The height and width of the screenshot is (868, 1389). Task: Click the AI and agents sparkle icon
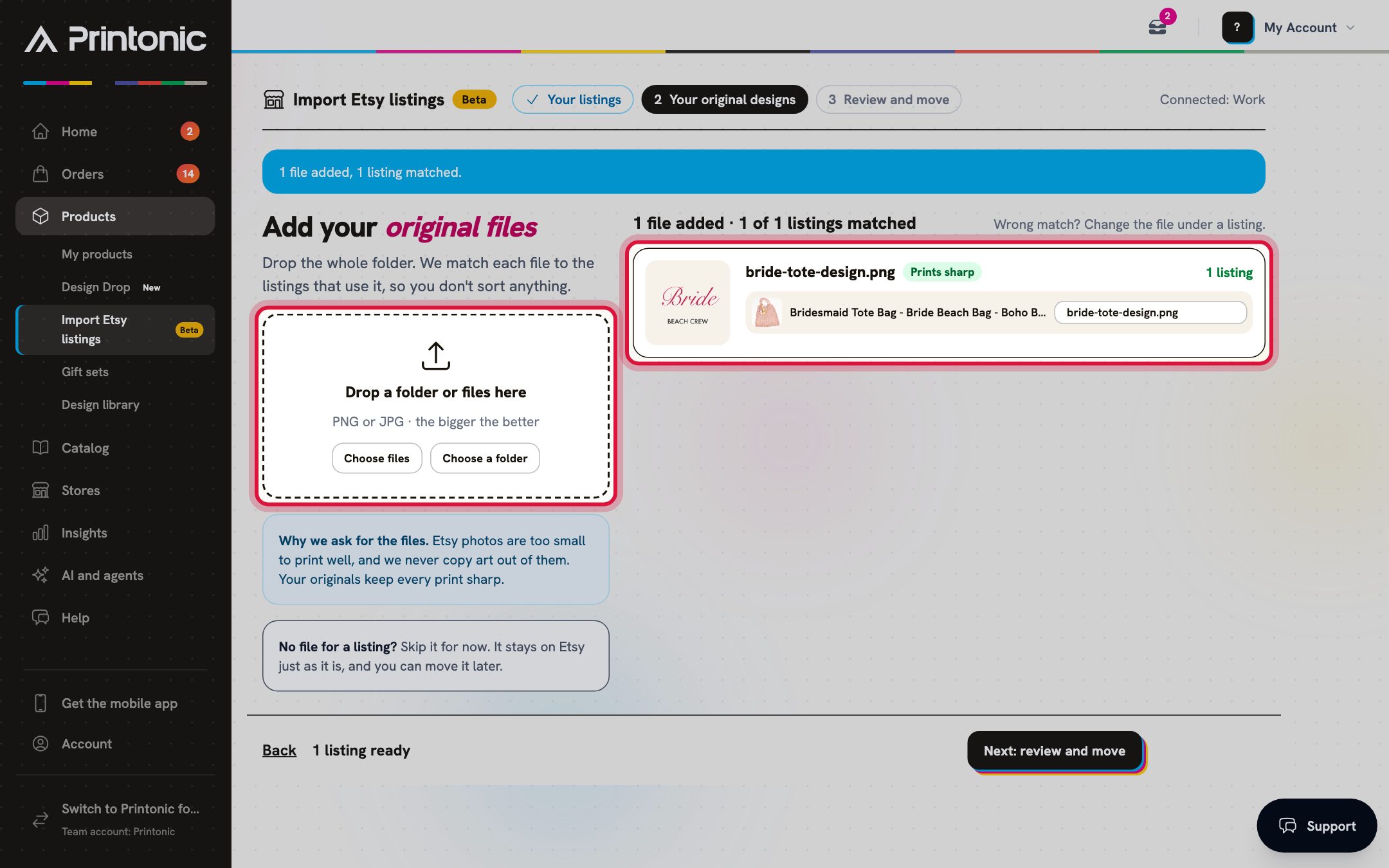[41, 575]
